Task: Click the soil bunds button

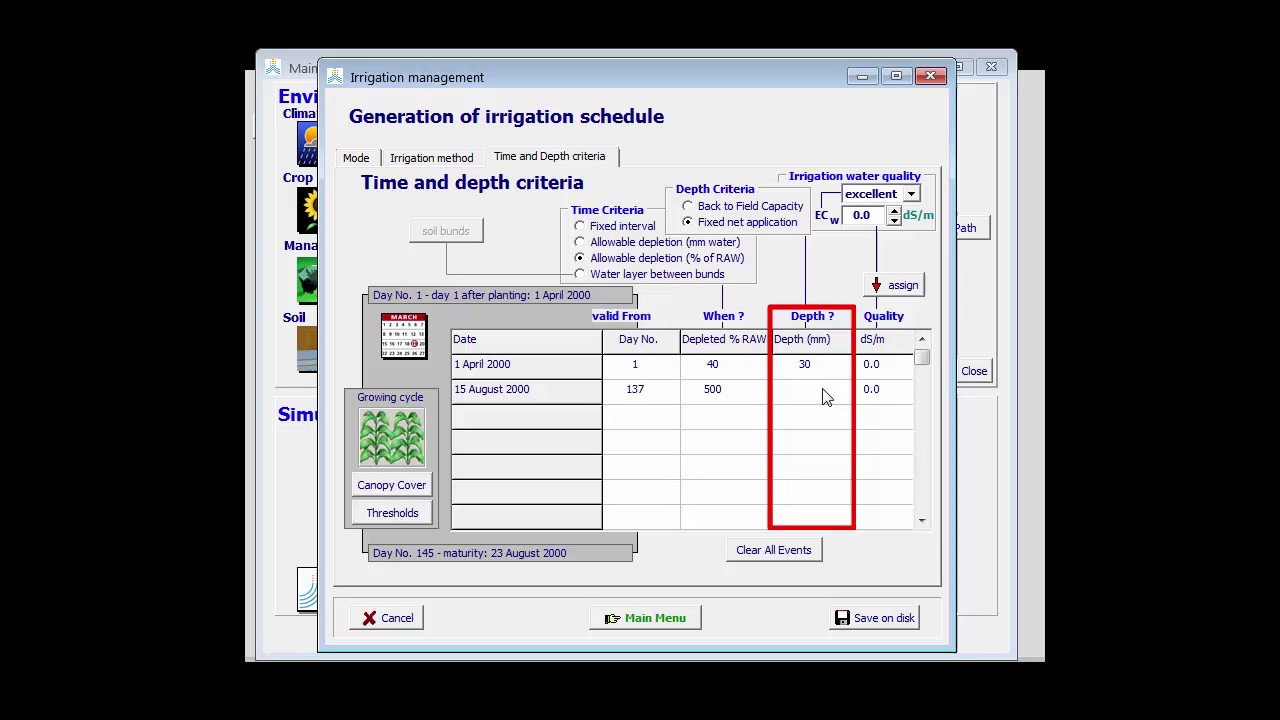Action: pos(446,231)
